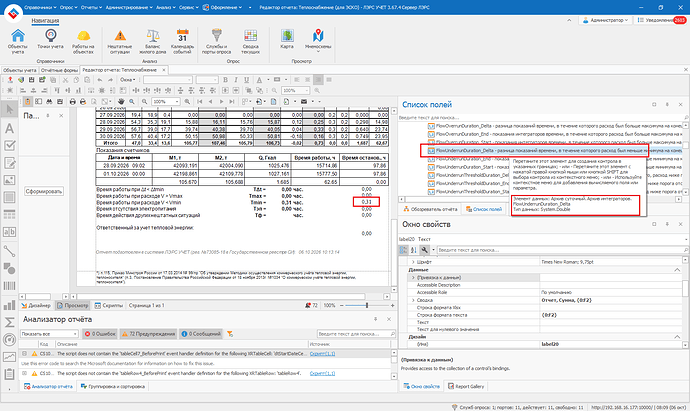Screen dimensions: 690x411
Task: Expand the (Привязка к данным) property
Action: 413,278
